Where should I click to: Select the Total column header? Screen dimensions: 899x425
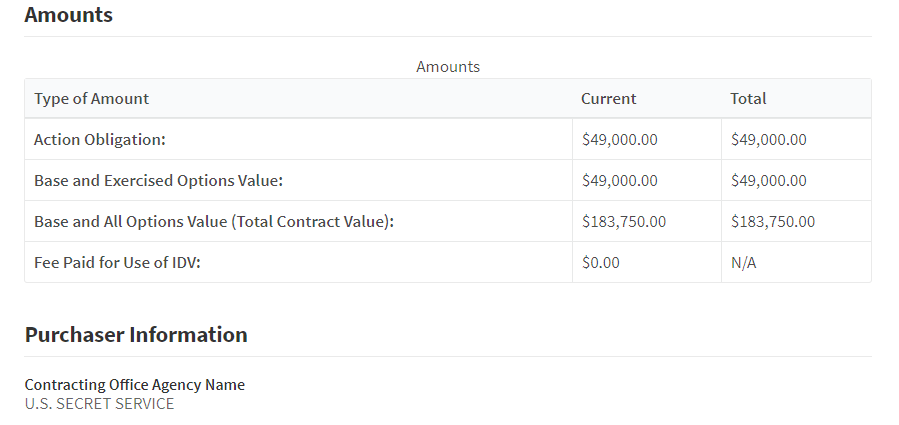(x=748, y=99)
